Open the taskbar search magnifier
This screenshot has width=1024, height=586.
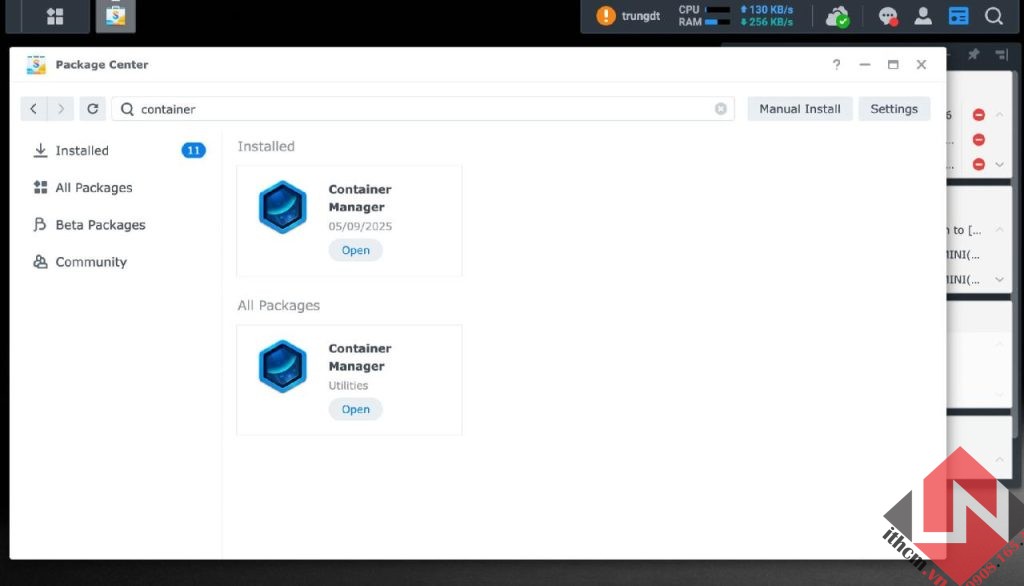[x=994, y=16]
